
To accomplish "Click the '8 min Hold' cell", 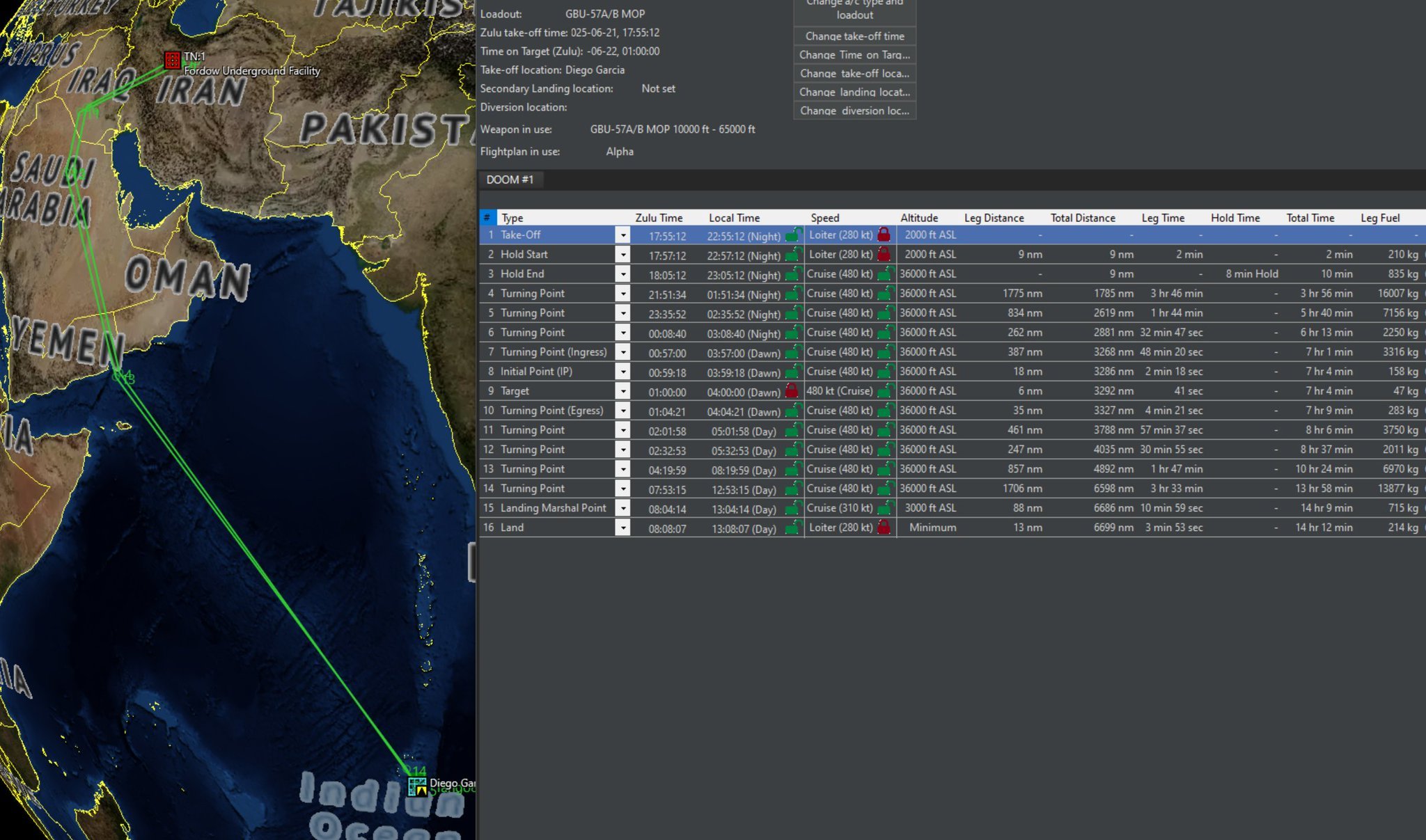I will click(x=1251, y=274).
